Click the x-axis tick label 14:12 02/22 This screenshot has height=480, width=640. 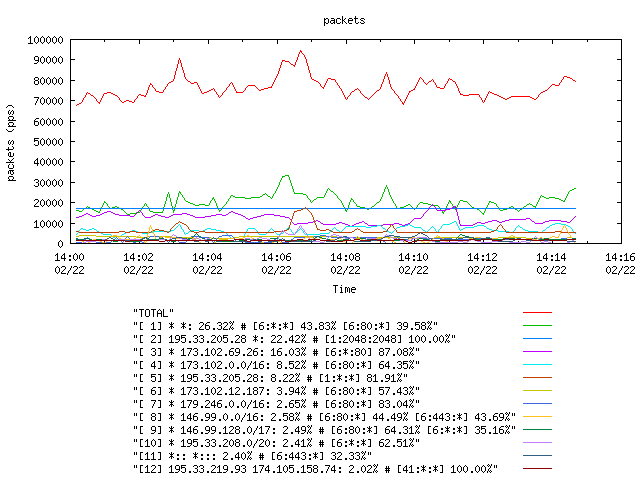(x=482, y=264)
